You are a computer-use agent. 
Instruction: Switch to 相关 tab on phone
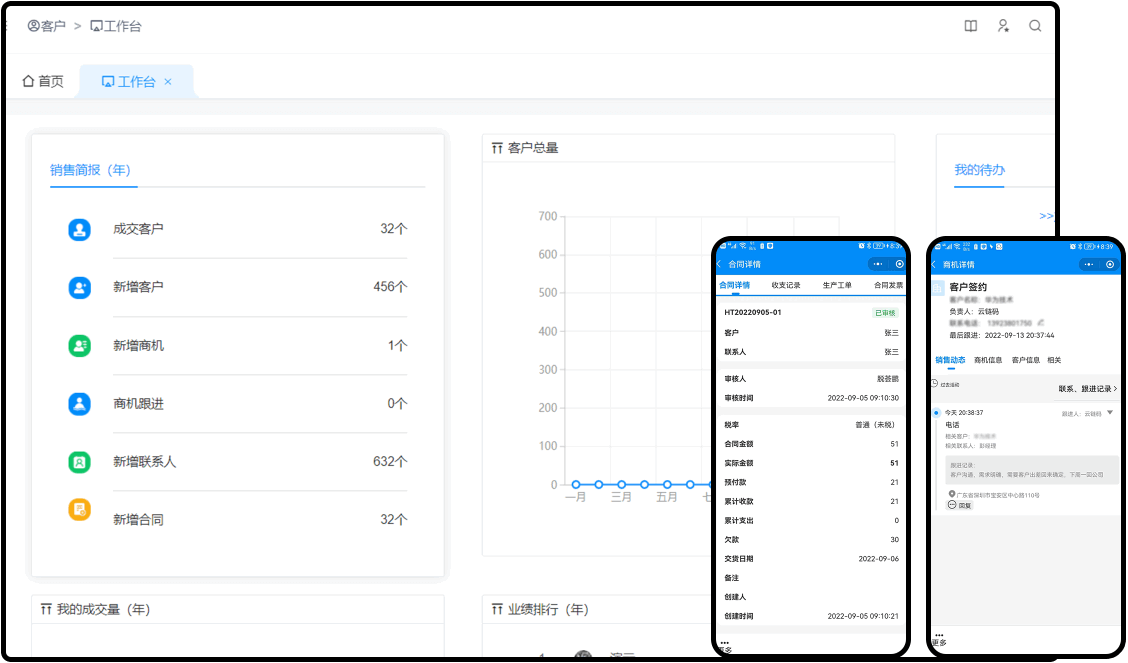coord(1054,360)
